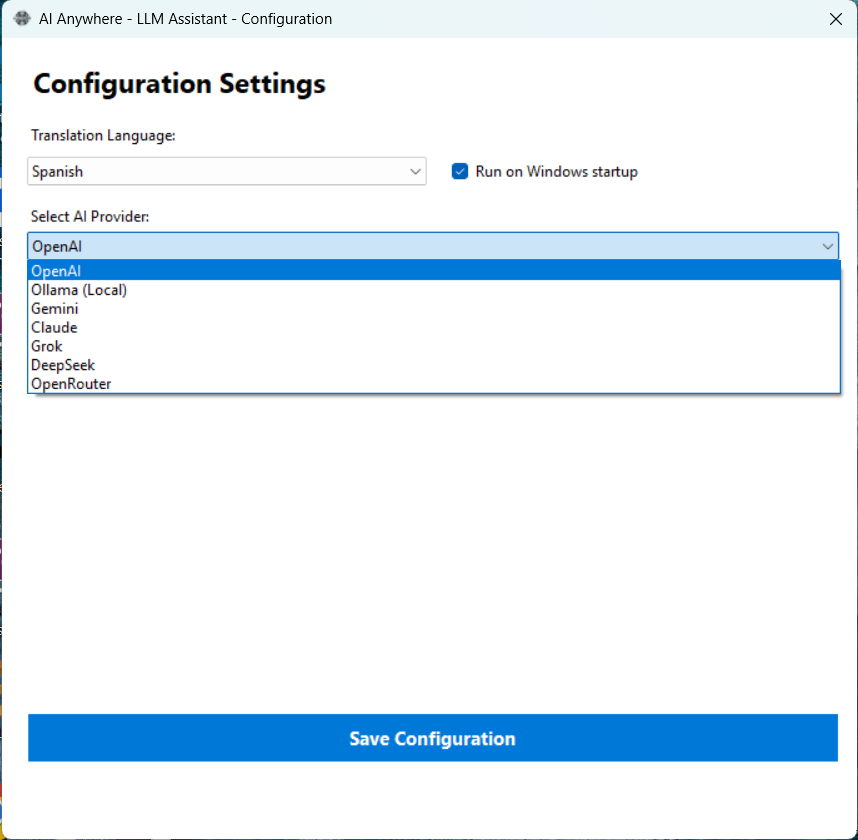Open the Translation Language dropdown showing Spanish

227,171
